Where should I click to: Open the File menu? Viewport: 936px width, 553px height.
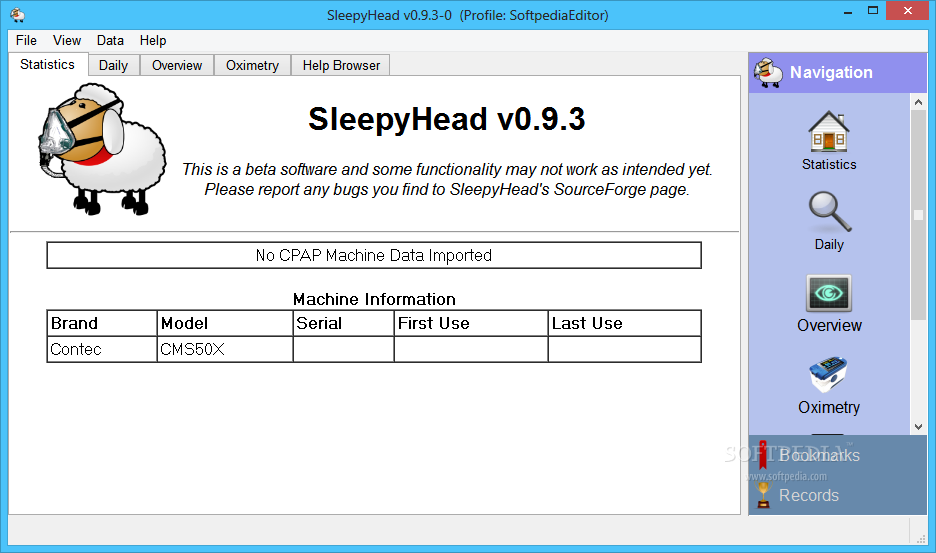click(x=26, y=41)
